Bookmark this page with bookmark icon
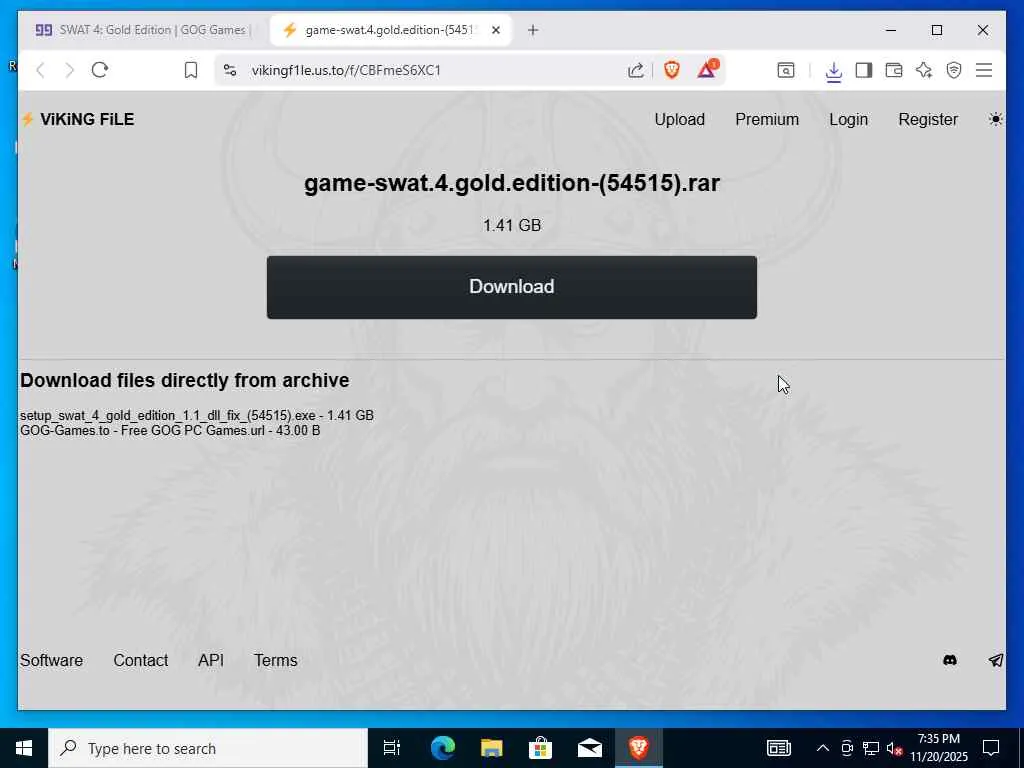The height and width of the screenshot is (768, 1024). pyautogui.click(x=191, y=70)
